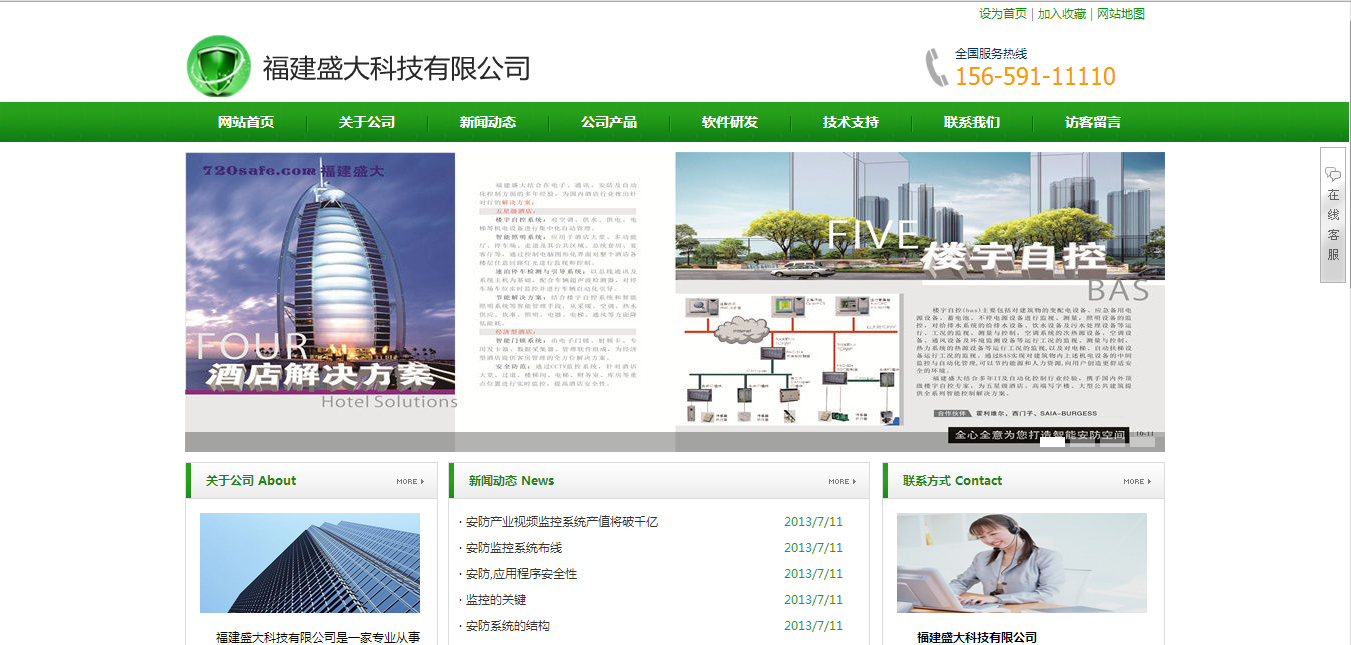Open news article 安防产业视频监控系统产值将破千亿
The height and width of the screenshot is (645, 1351).
[561, 522]
